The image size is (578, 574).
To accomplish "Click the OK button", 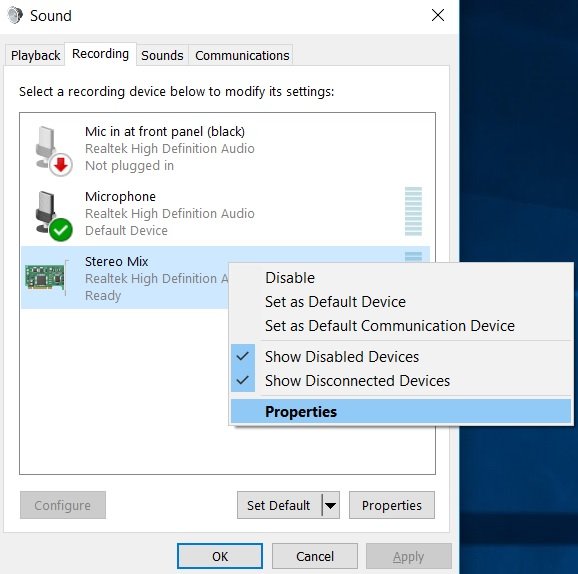I will point(220,556).
